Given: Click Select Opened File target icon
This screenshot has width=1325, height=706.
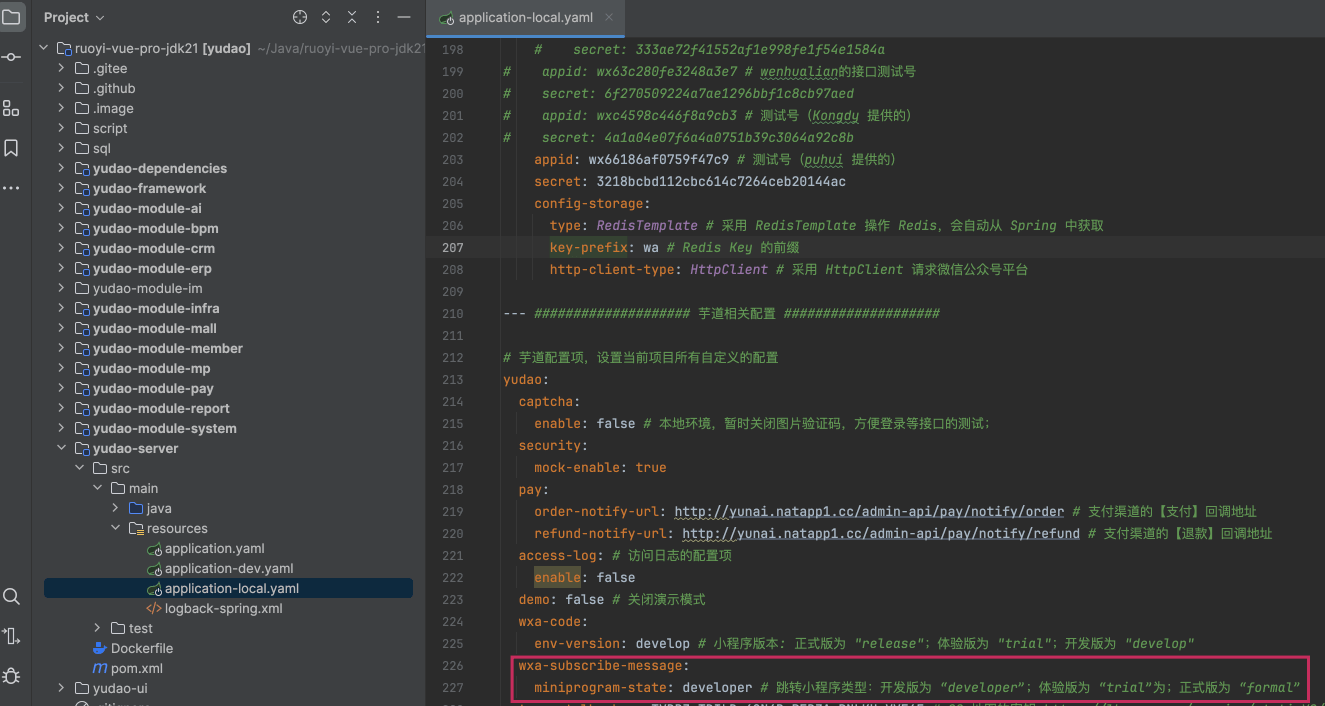Looking at the screenshot, I should (299, 17).
